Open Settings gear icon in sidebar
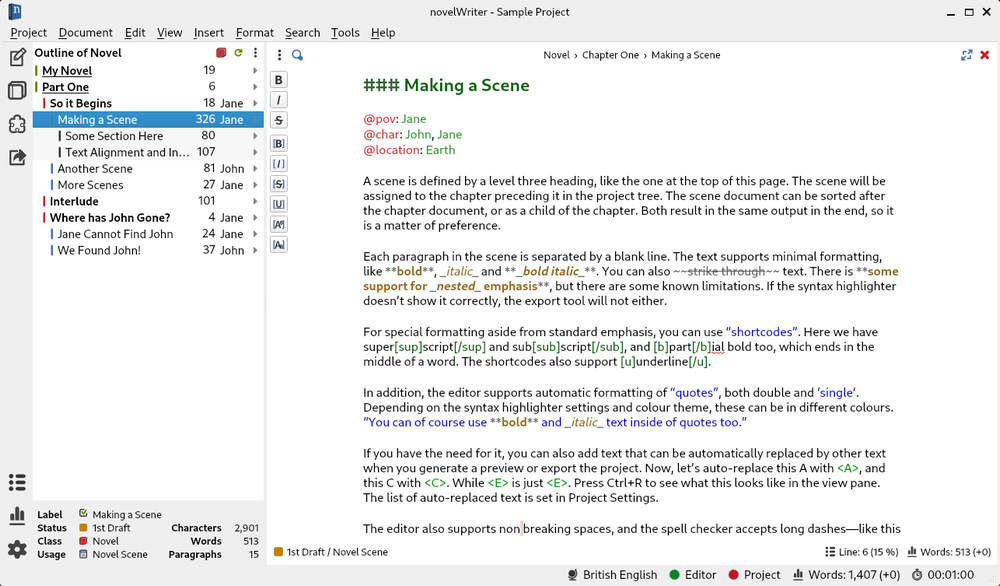 click(x=17, y=549)
